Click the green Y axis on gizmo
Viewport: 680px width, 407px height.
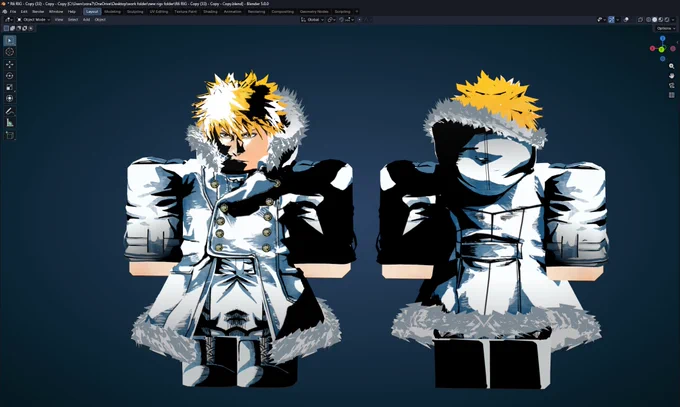[661, 50]
